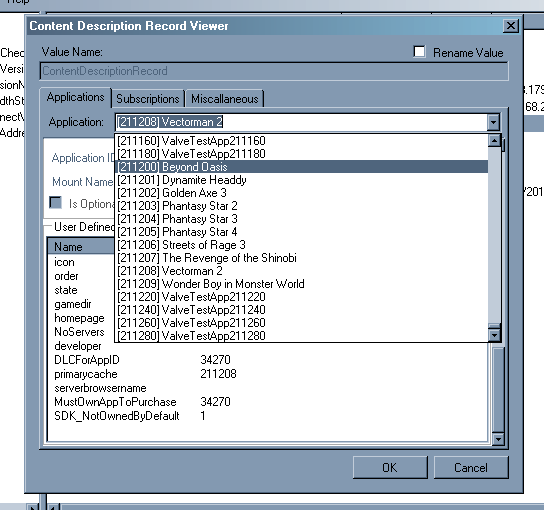Select [211205] Phantasy Star 4
This screenshot has height=510, width=544.
tap(301, 232)
